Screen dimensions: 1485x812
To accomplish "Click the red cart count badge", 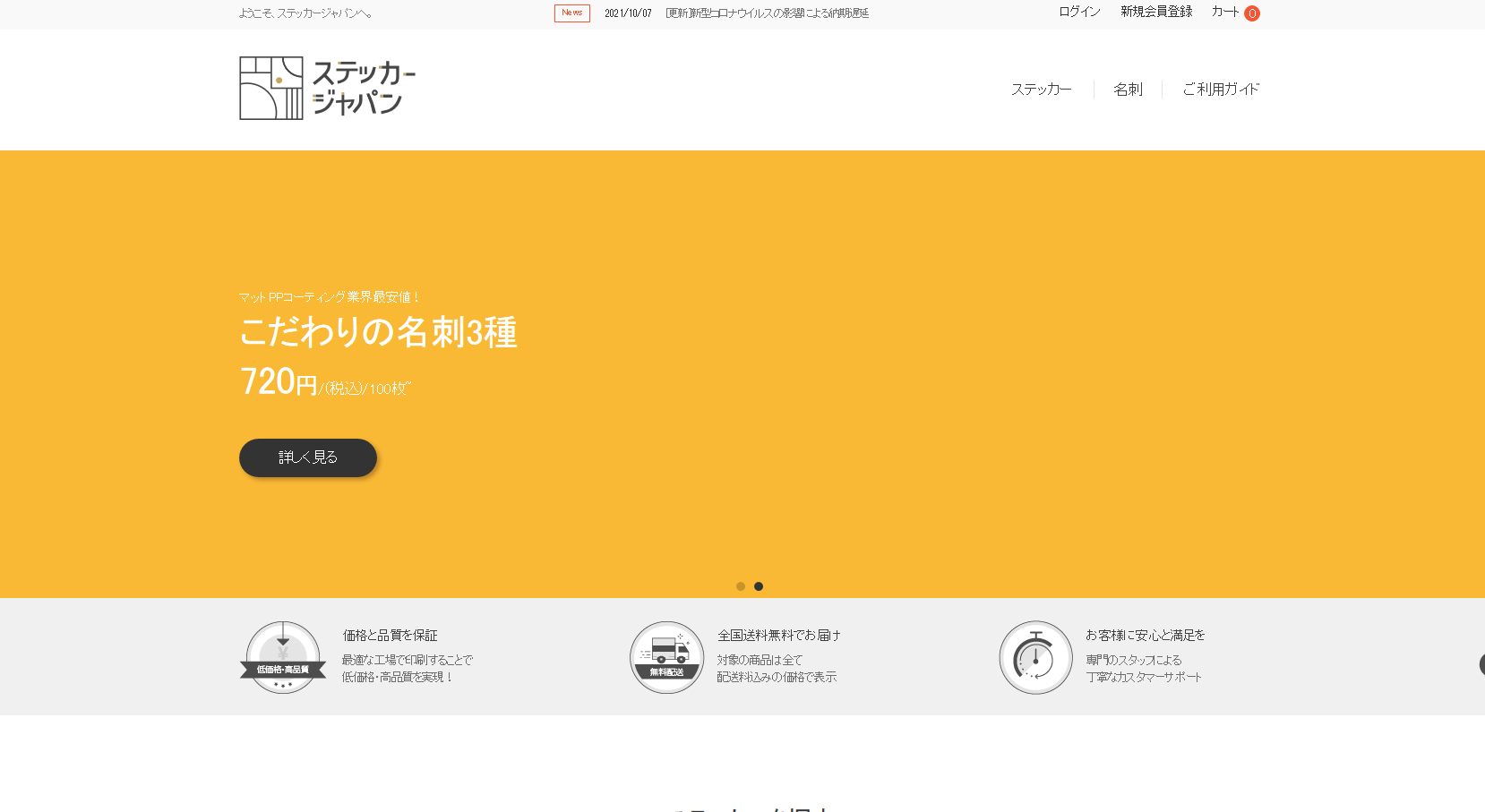I will [x=1252, y=13].
